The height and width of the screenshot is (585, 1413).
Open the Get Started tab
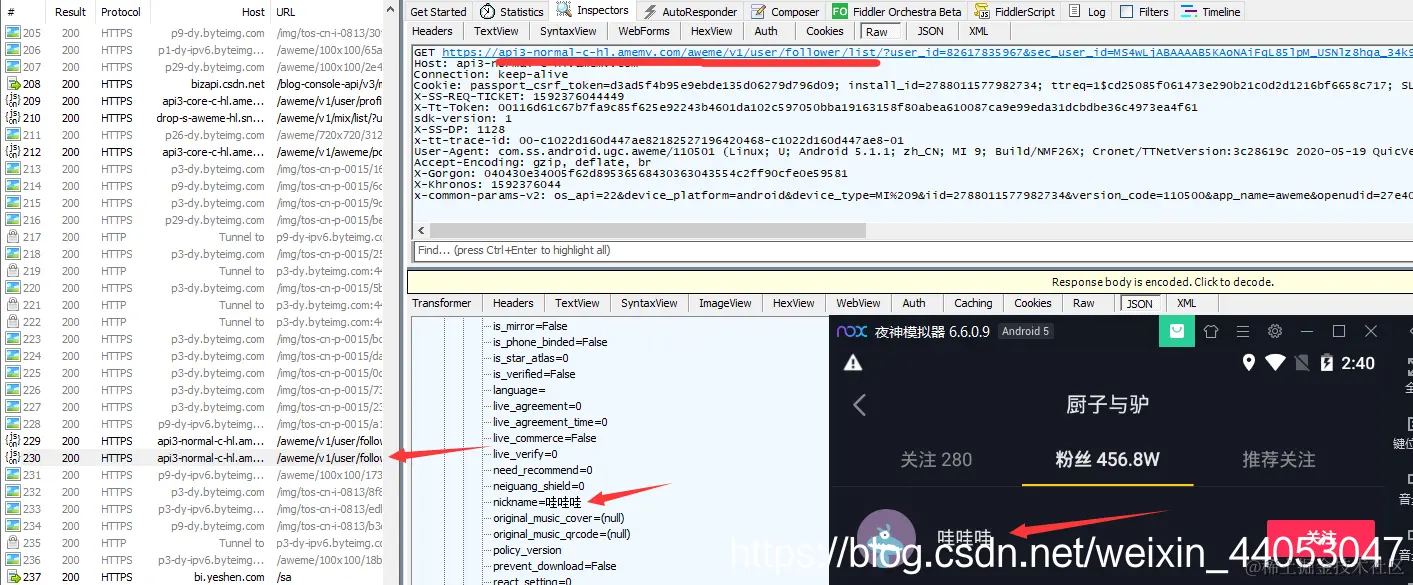tap(438, 12)
